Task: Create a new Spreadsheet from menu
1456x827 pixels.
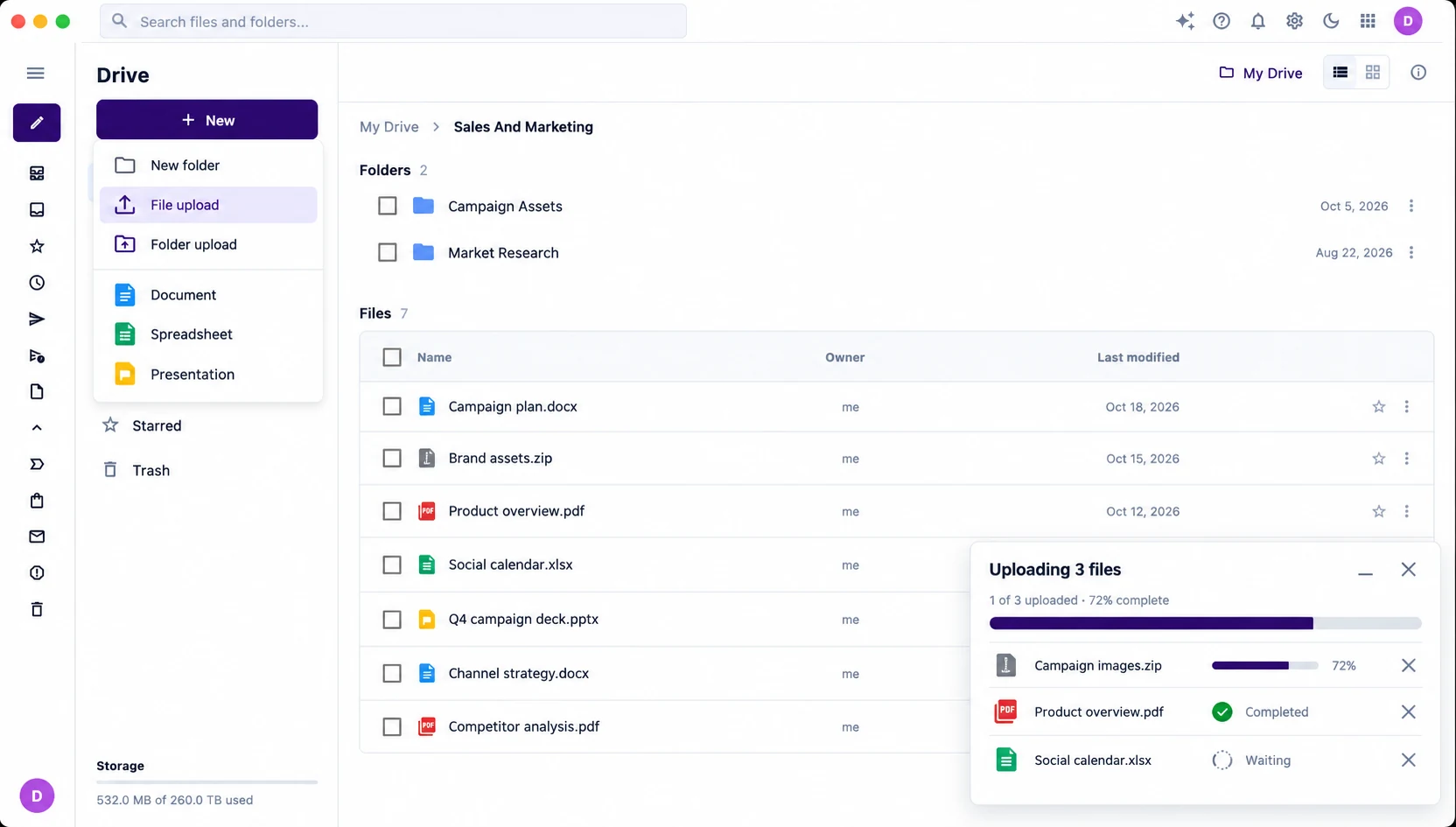Action: tap(208, 334)
